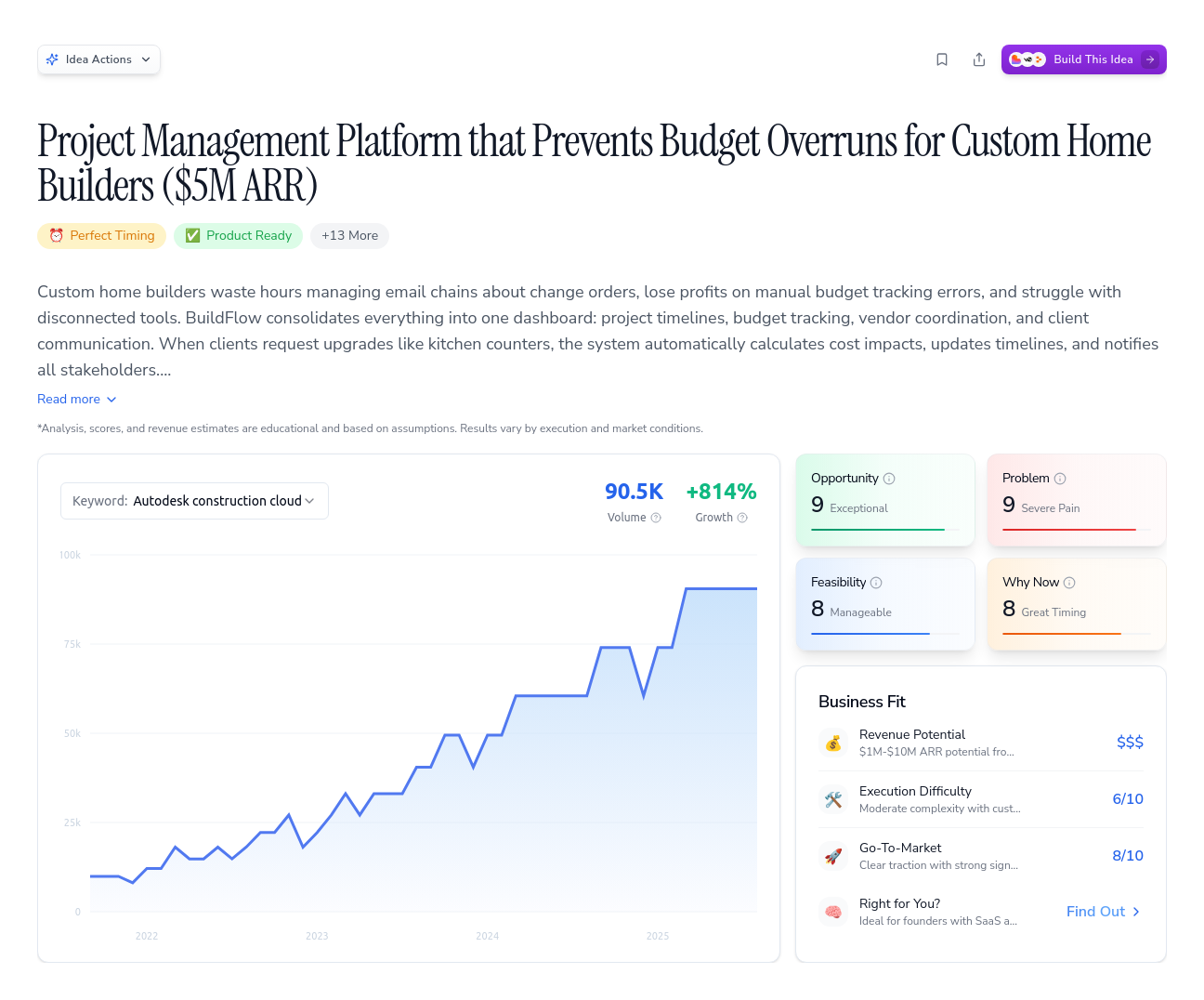Click info icon beside Why Now

pos(1069,583)
